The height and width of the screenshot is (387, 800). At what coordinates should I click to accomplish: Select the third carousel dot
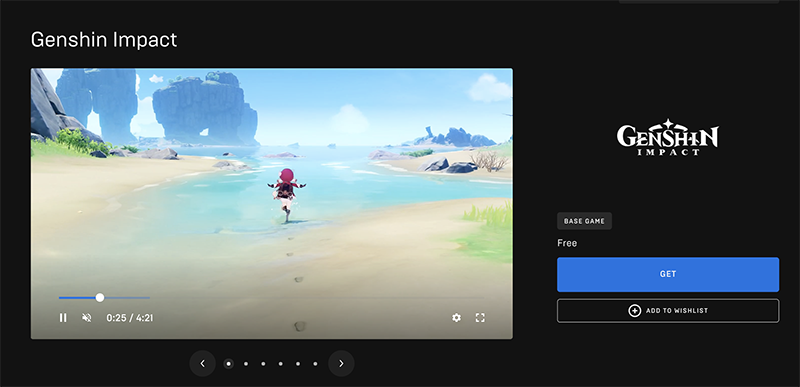coord(263,364)
